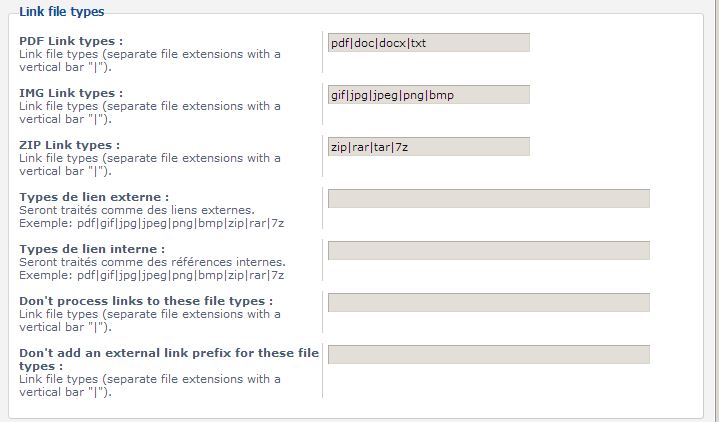
Task: Click "Don't add an external link prefix" label
Action: point(169,353)
